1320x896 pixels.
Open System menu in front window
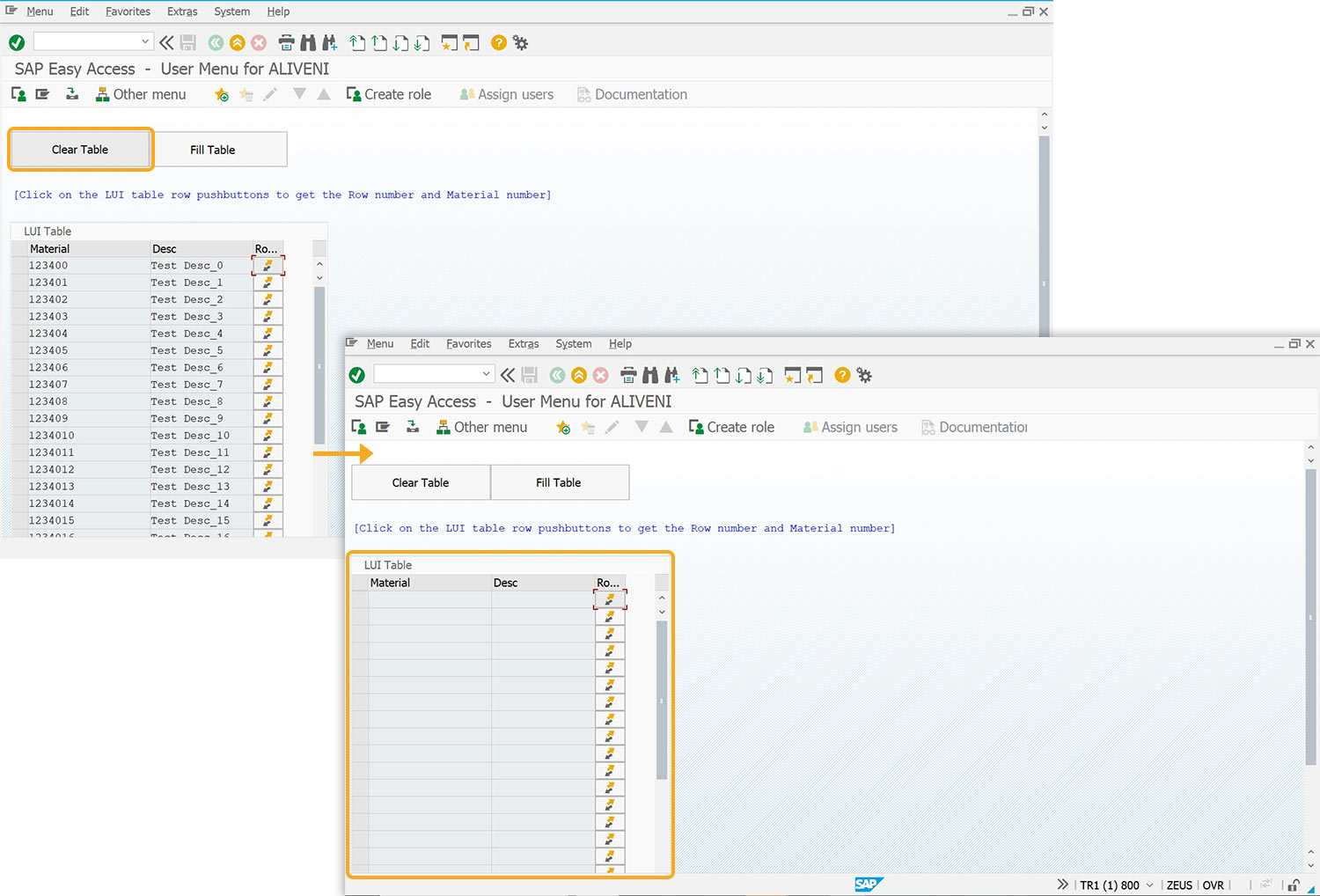point(574,344)
